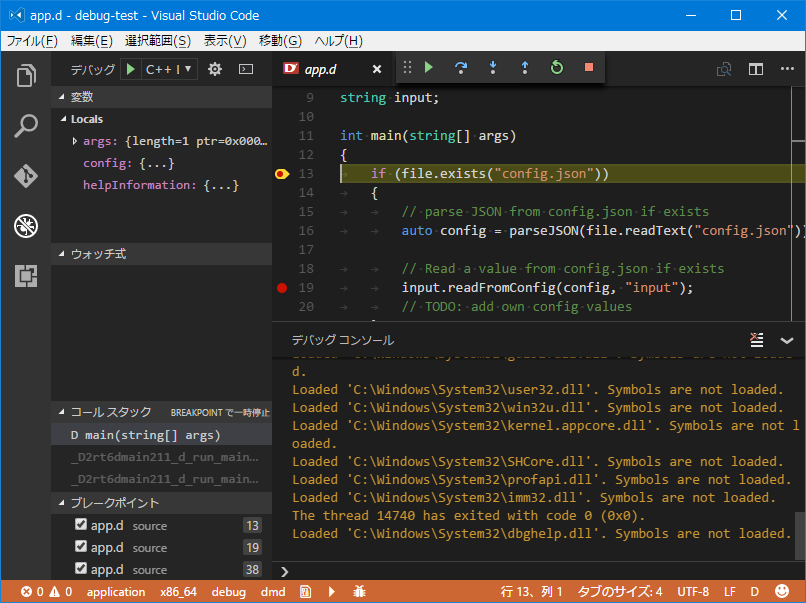Open the Search view in activity bar
Screen dimensions: 806x603
(x=26, y=126)
